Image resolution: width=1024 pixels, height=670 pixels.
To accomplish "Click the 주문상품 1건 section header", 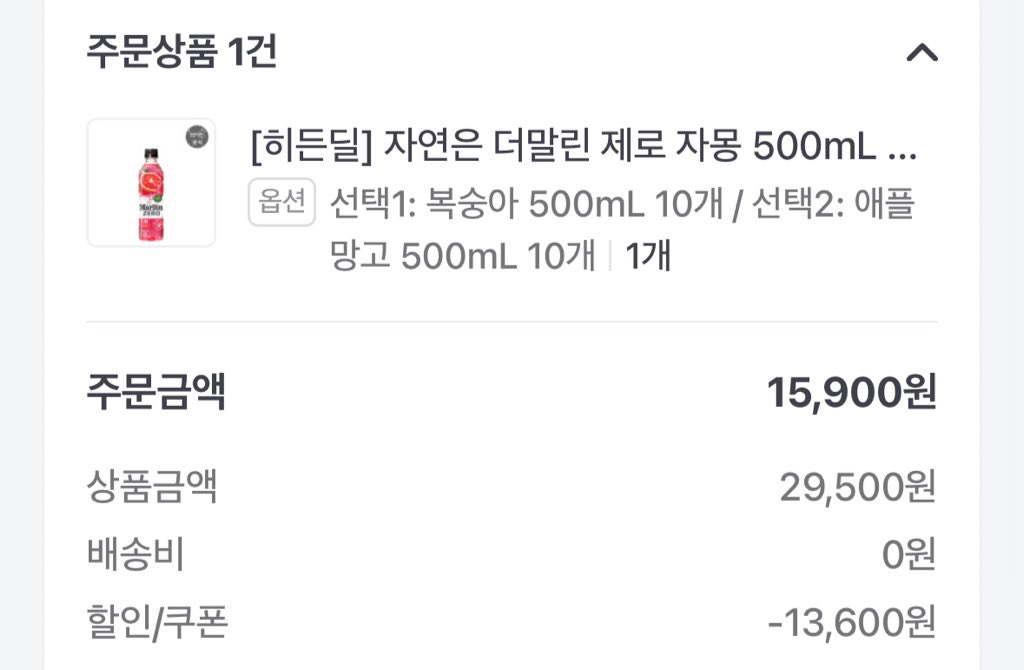I will [x=181, y=52].
